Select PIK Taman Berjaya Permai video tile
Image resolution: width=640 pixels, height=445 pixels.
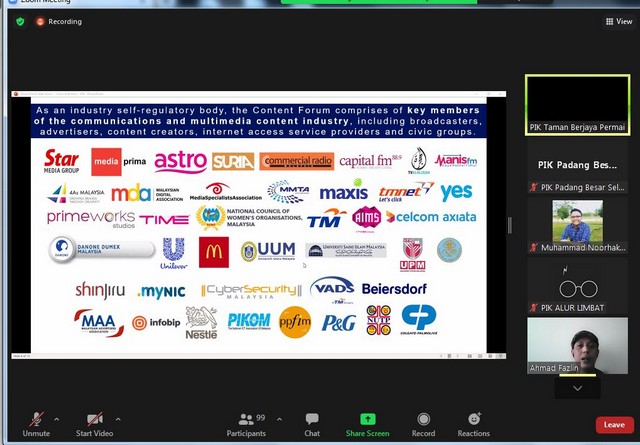click(577, 104)
